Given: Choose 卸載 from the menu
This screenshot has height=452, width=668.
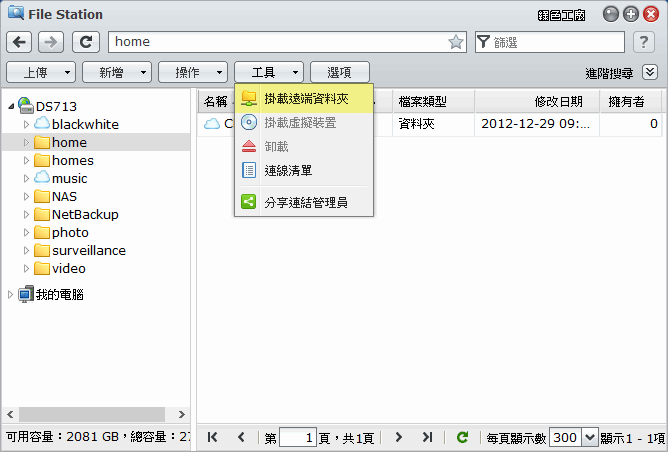Looking at the screenshot, I should pyautogui.click(x=304, y=147).
